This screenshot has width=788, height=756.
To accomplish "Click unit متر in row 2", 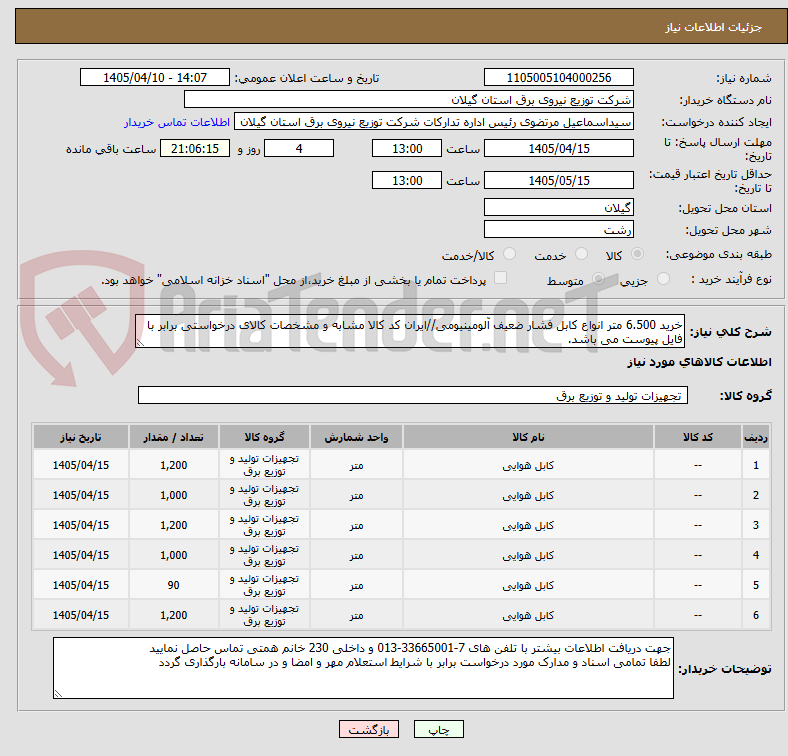I will tap(356, 496).
